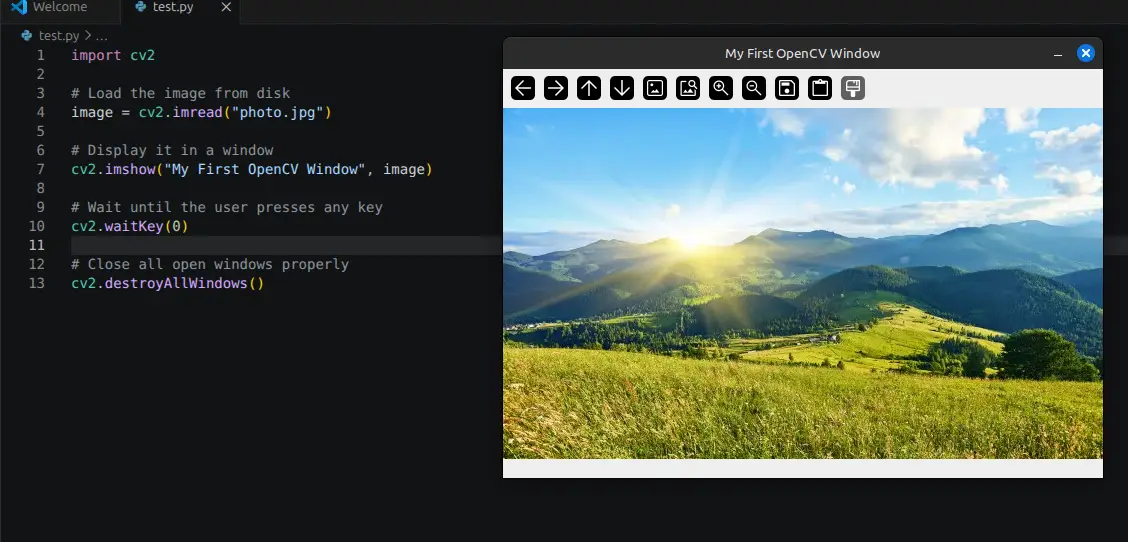
Task: Click the comment "# Display it in a window"
Action: 172,150
